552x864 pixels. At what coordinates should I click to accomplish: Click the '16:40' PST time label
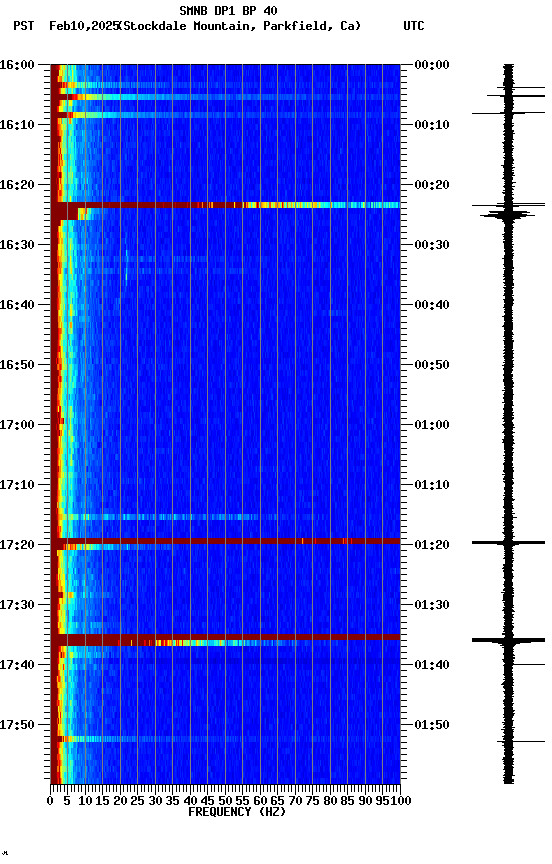click(17, 305)
